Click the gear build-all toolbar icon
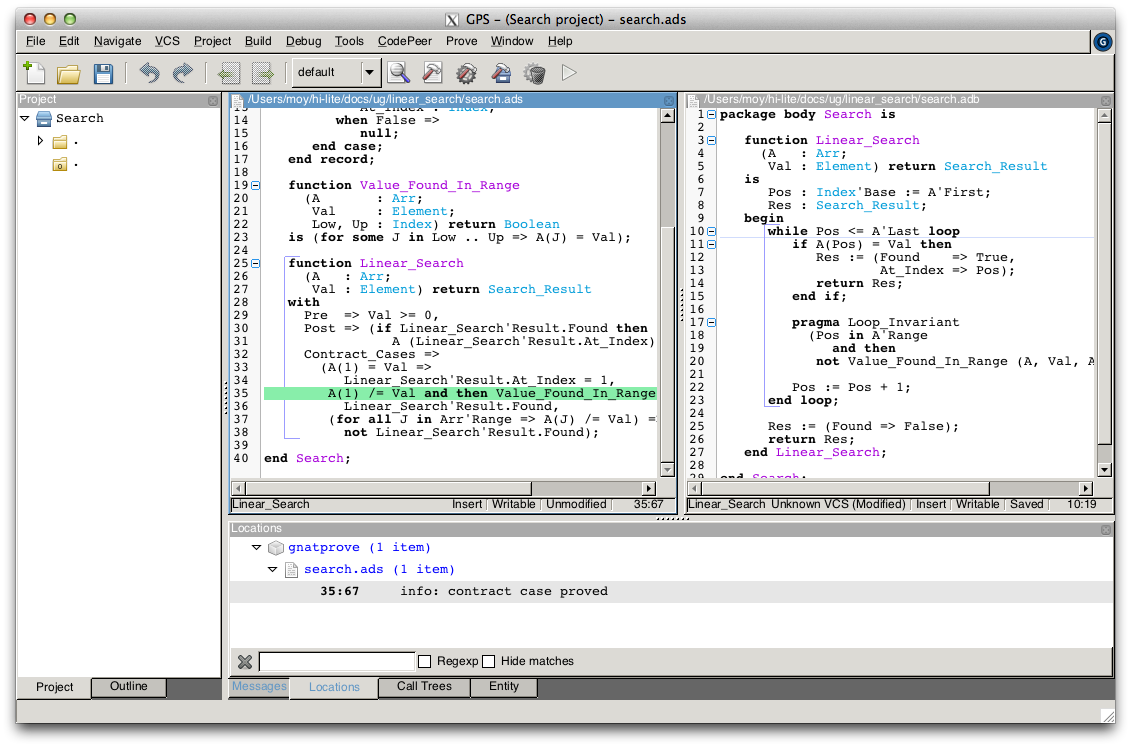 467,73
